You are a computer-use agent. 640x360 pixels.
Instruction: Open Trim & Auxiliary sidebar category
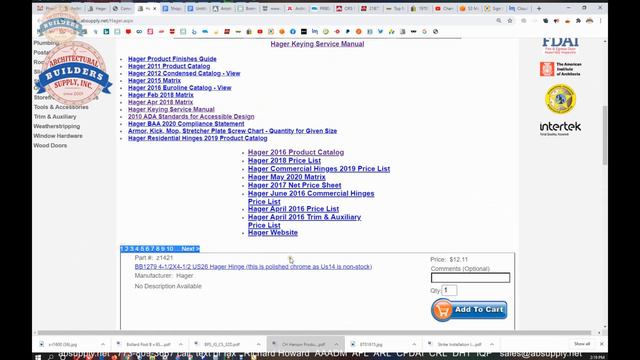tap(55, 117)
